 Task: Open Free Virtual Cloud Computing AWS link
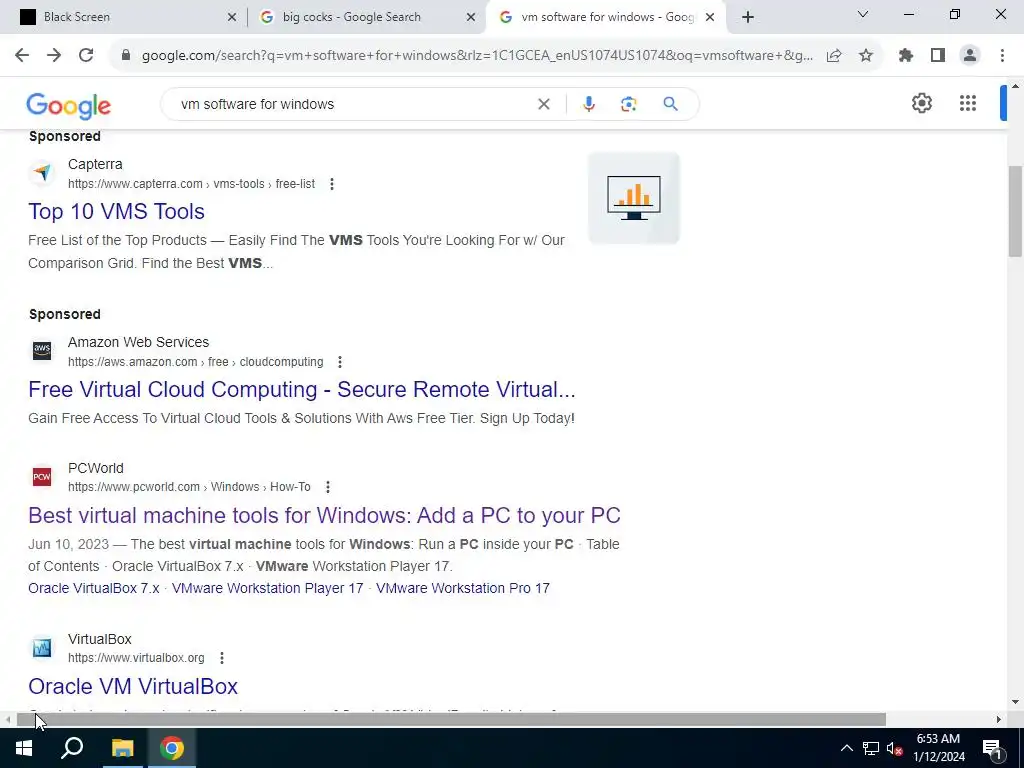[302, 389]
